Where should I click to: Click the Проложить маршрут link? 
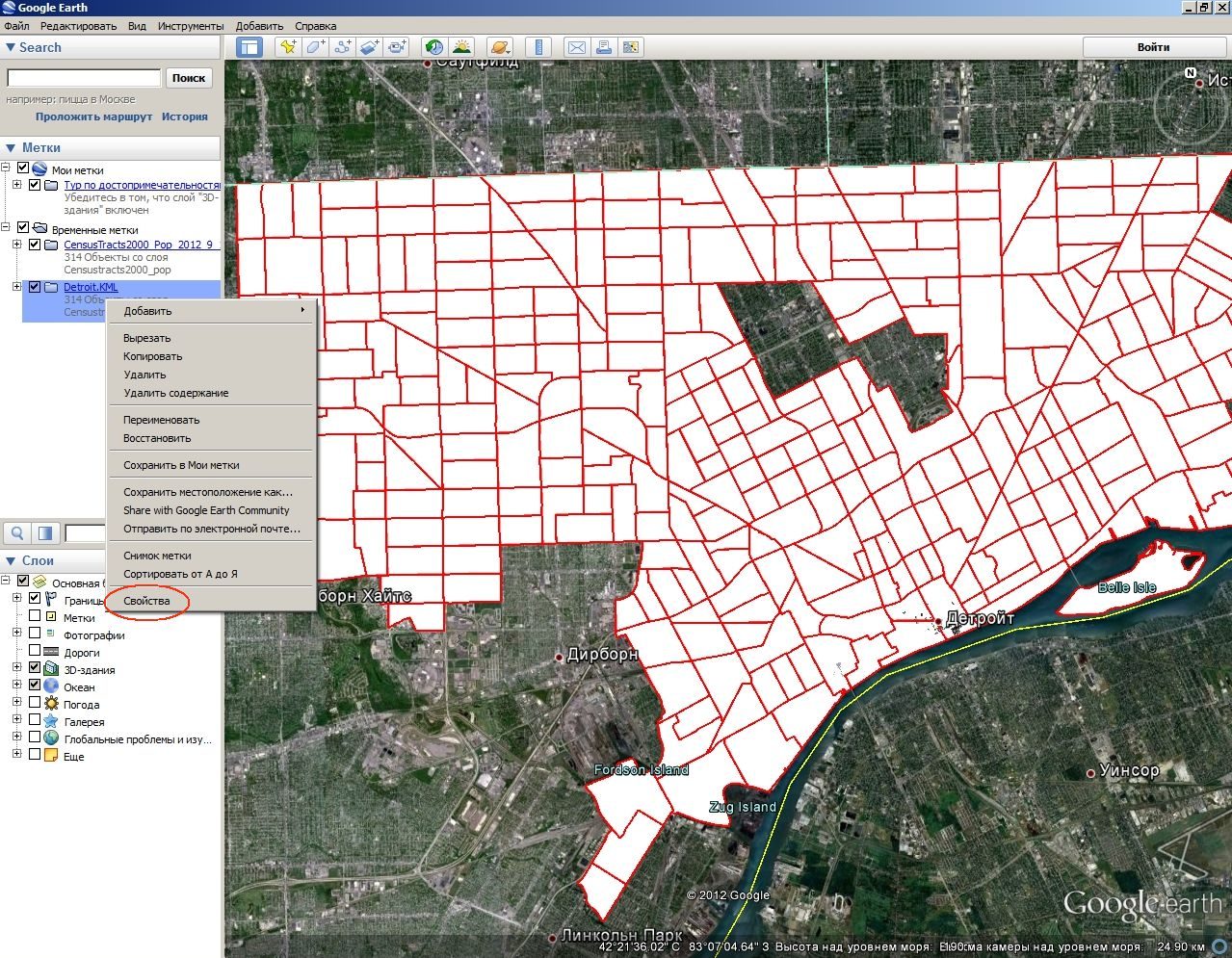pyautogui.click(x=93, y=117)
